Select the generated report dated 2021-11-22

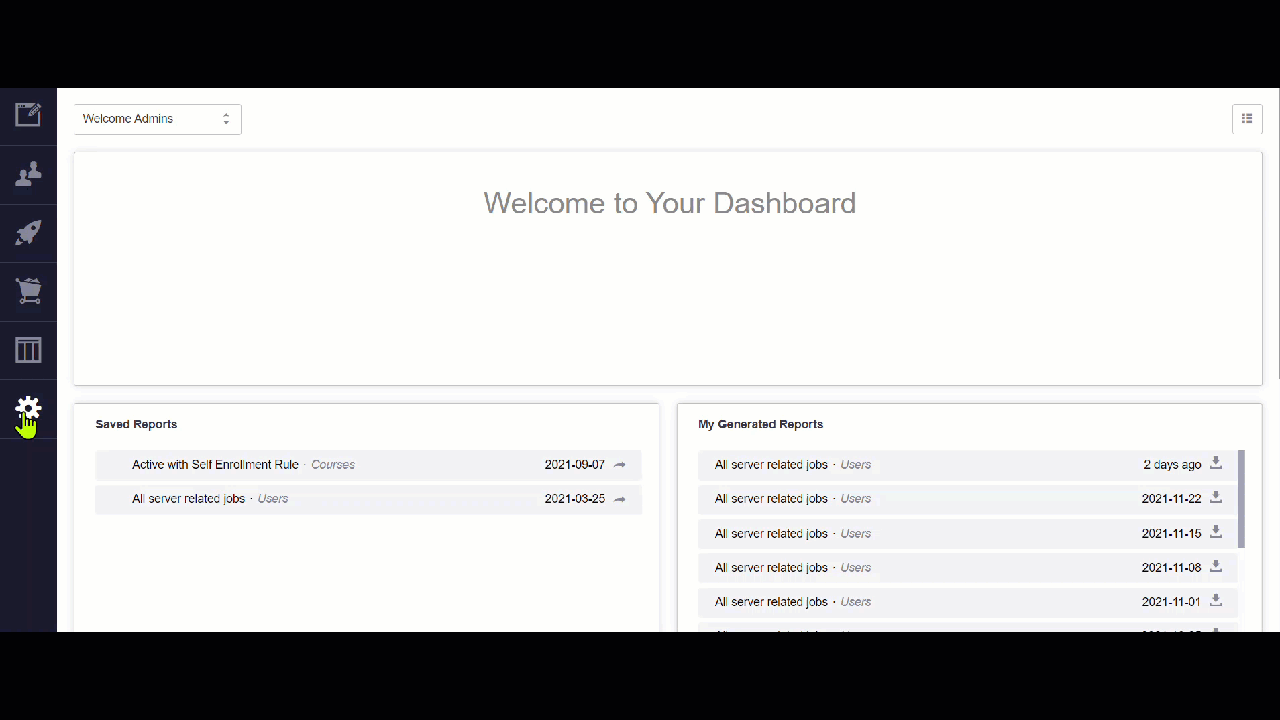(x=967, y=499)
